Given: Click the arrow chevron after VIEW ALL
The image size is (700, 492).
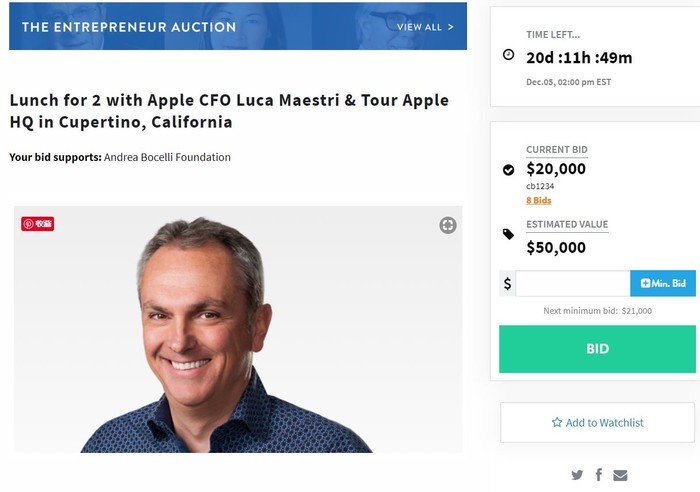Looking at the screenshot, I should [450, 27].
